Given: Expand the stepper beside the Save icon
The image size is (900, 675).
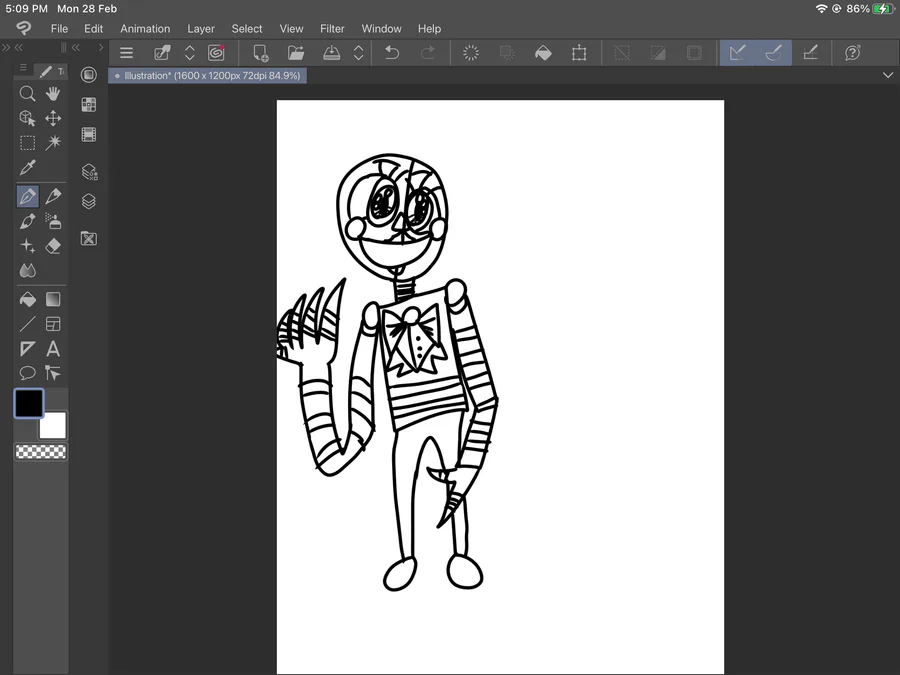Looking at the screenshot, I should click(358, 53).
